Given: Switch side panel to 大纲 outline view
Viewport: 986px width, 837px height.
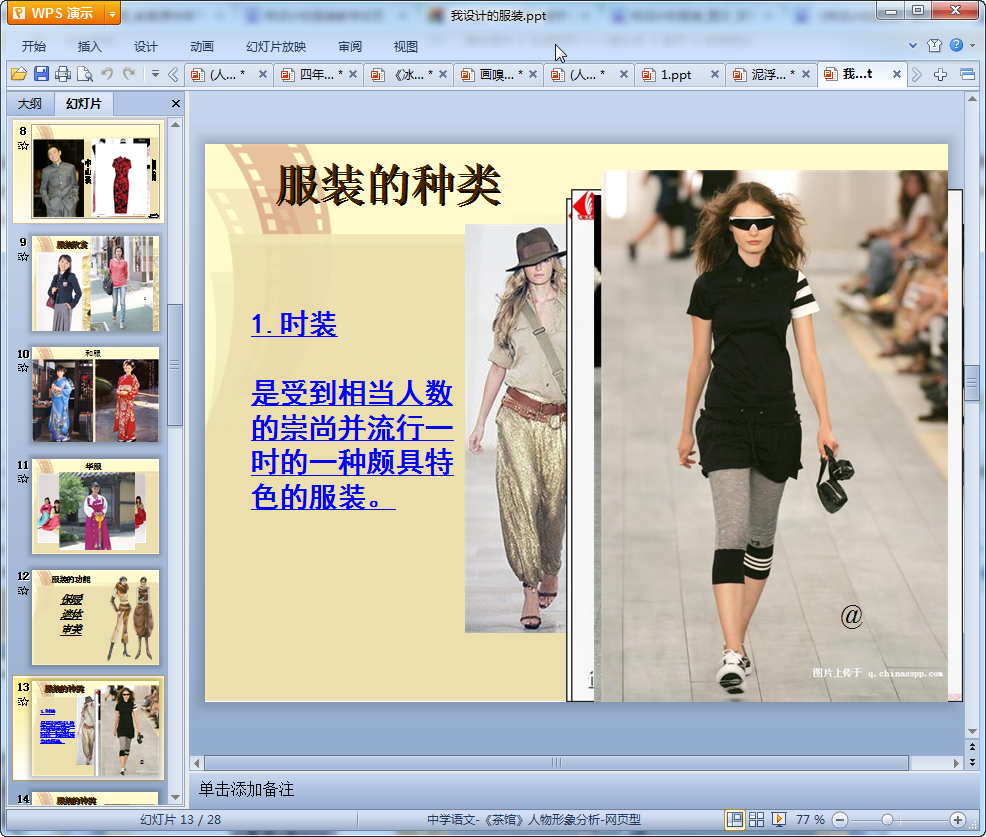Looking at the screenshot, I should pyautogui.click(x=30, y=104).
